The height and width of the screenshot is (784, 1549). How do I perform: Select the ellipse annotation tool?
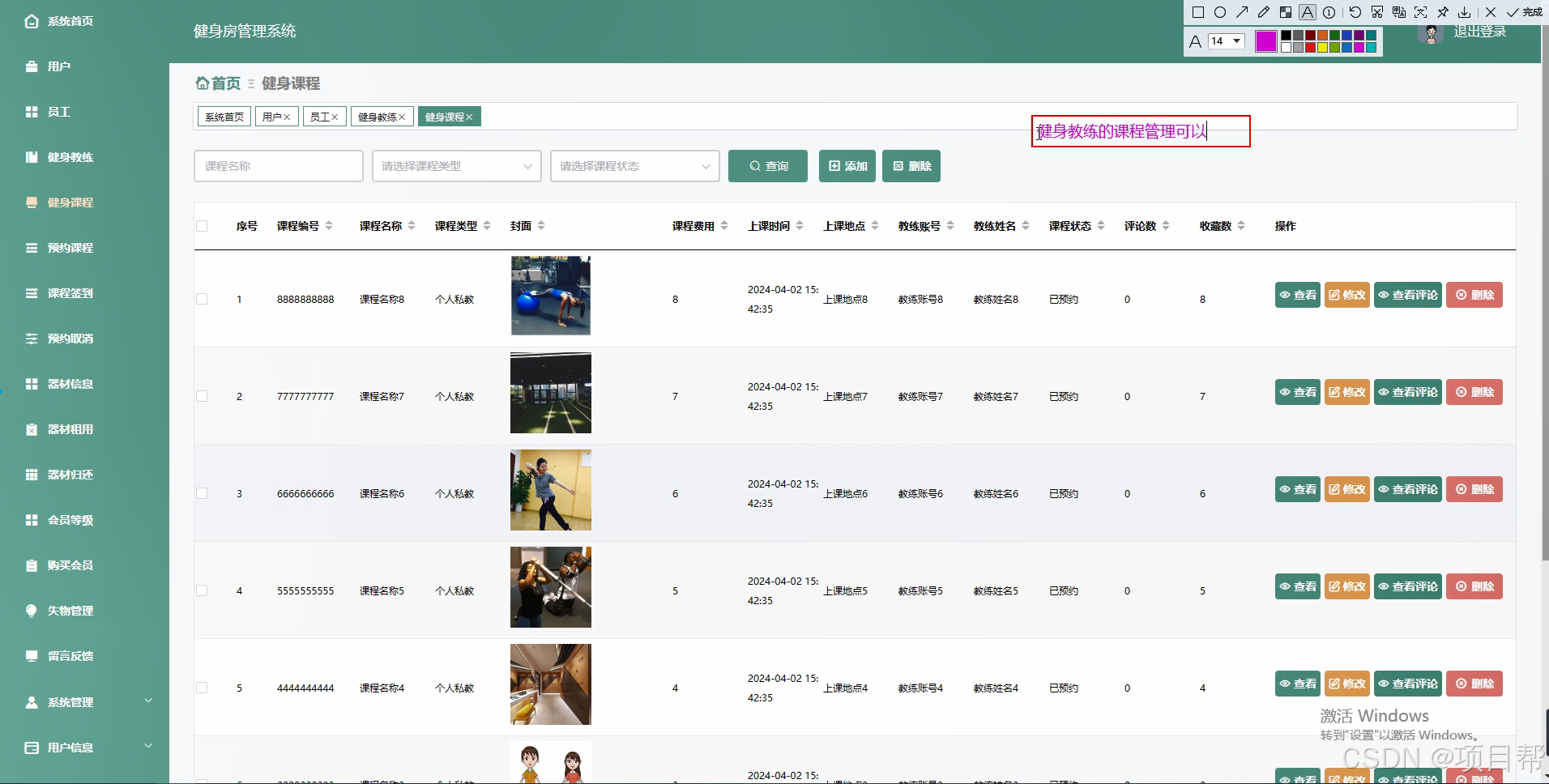(1220, 12)
